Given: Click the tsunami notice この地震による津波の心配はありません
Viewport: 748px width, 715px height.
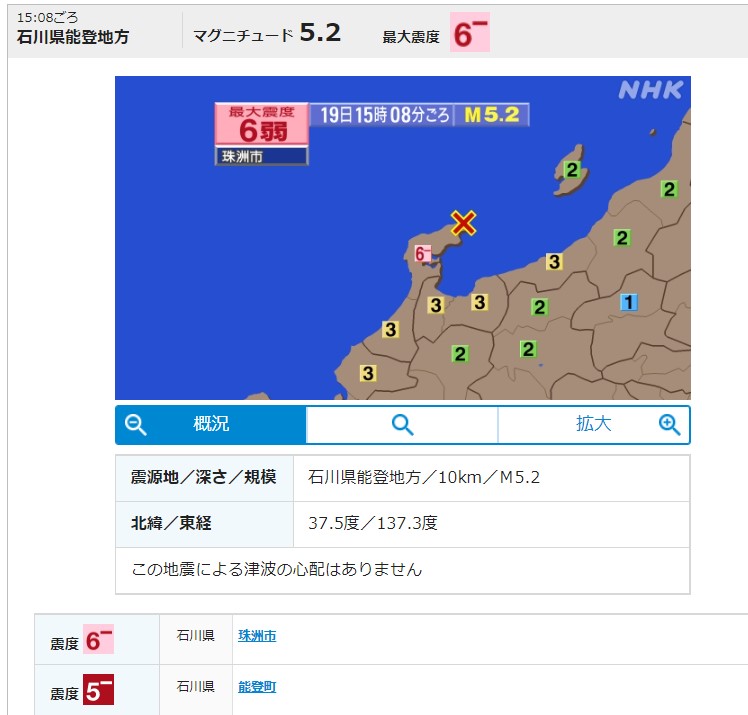Looking at the screenshot, I should [277, 570].
